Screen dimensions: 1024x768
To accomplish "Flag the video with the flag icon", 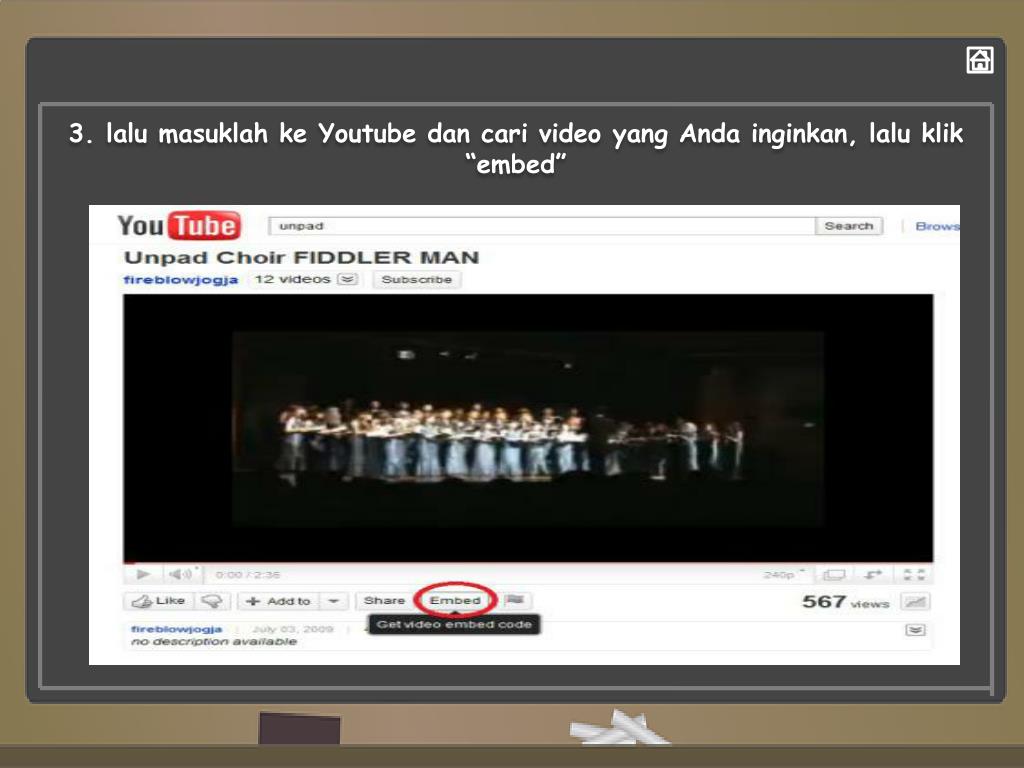I will (515, 600).
